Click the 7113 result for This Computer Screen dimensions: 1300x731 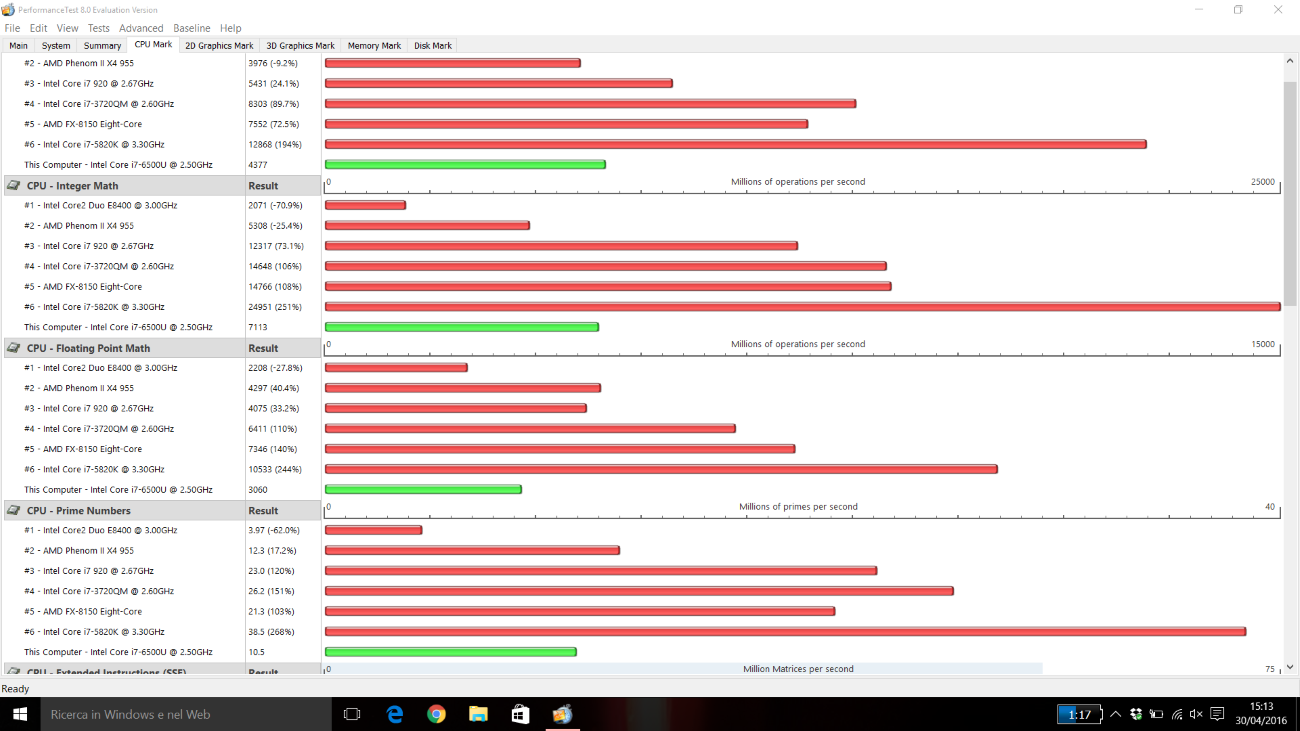(x=258, y=327)
